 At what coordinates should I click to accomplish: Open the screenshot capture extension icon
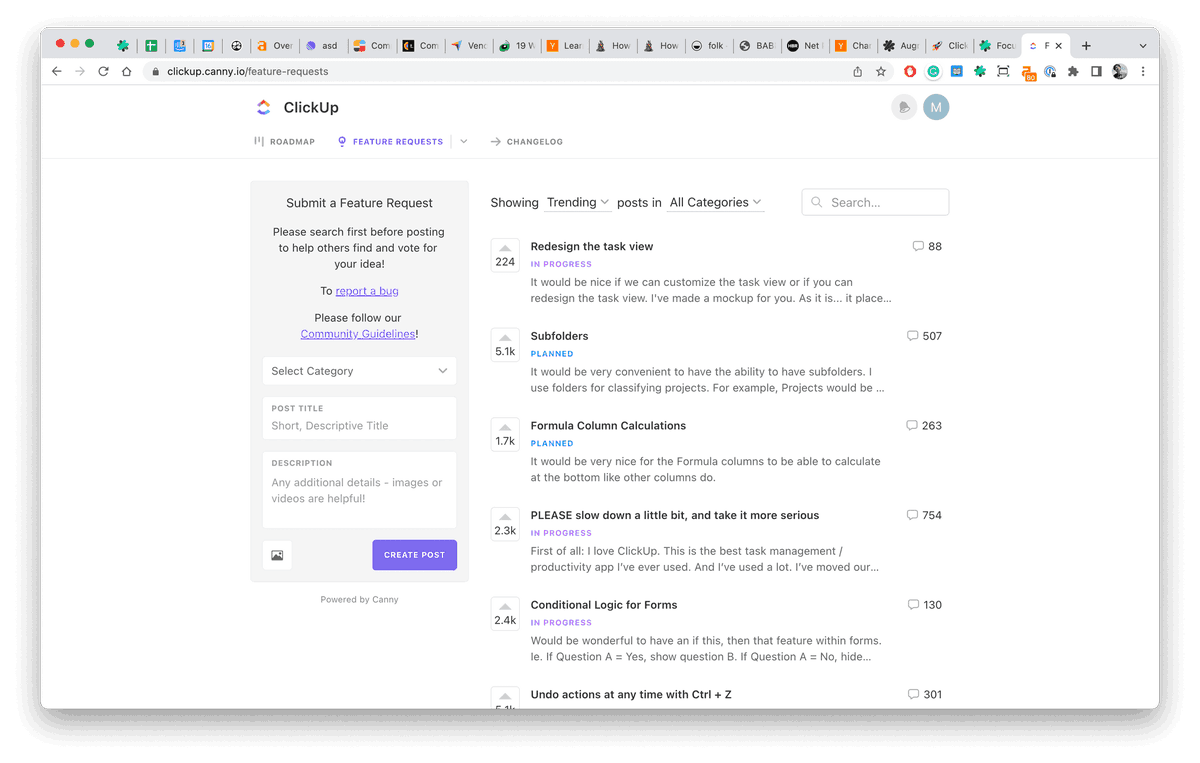1003,72
